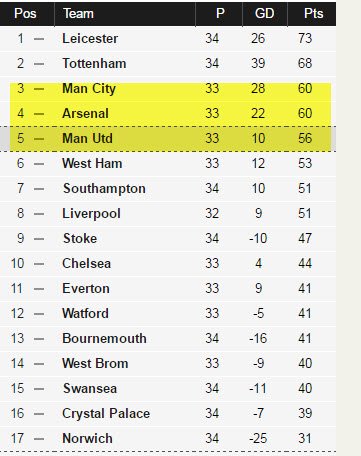Screen dimensions: 361x456
Task: Sort by the Pos column header
Action: click(25, 14)
